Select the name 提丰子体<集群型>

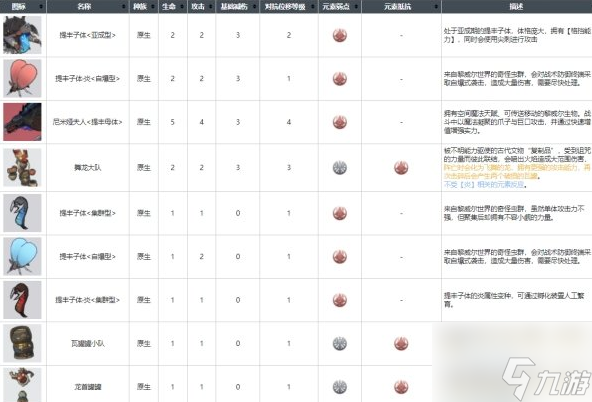[x=88, y=213]
